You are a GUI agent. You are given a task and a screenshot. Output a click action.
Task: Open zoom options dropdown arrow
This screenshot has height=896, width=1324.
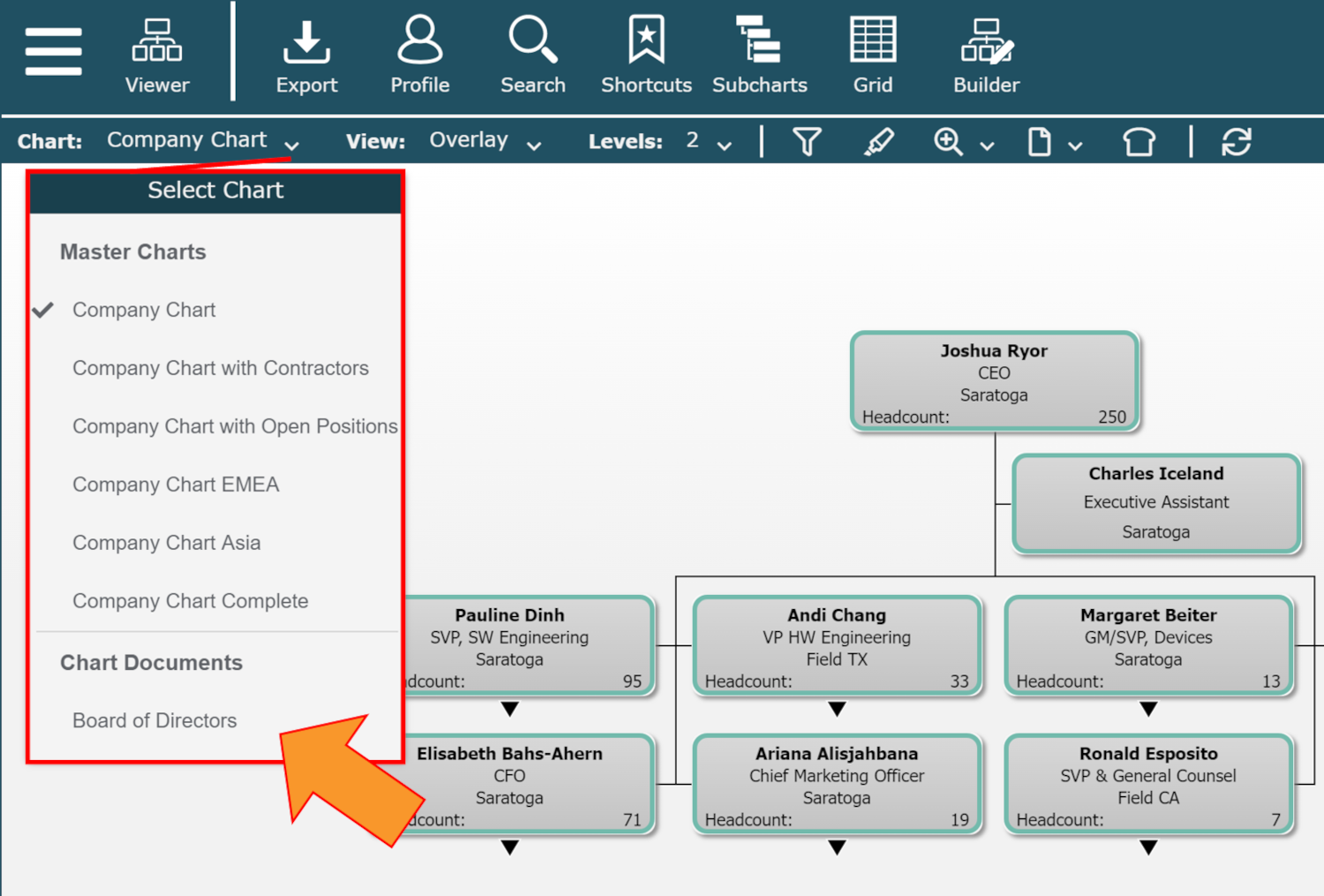(x=987, y=146)
